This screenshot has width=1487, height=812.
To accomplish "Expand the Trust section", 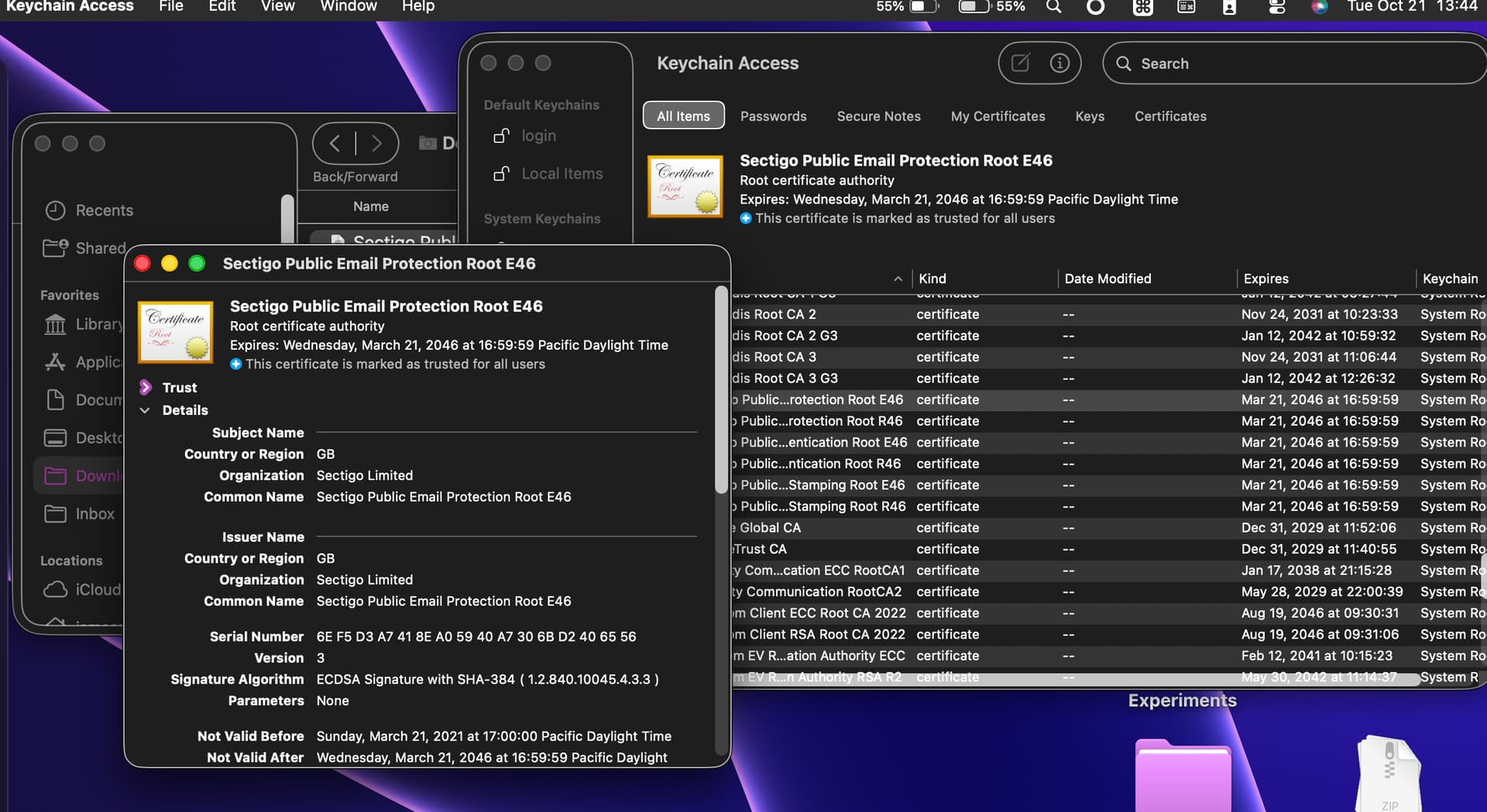I will pyautogui.click(x=145, y=387).
